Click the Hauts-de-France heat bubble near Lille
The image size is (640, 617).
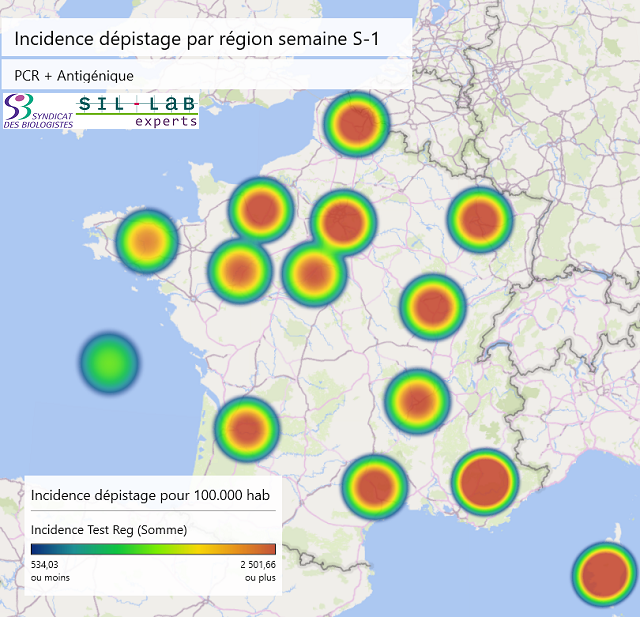coord(356,124)
